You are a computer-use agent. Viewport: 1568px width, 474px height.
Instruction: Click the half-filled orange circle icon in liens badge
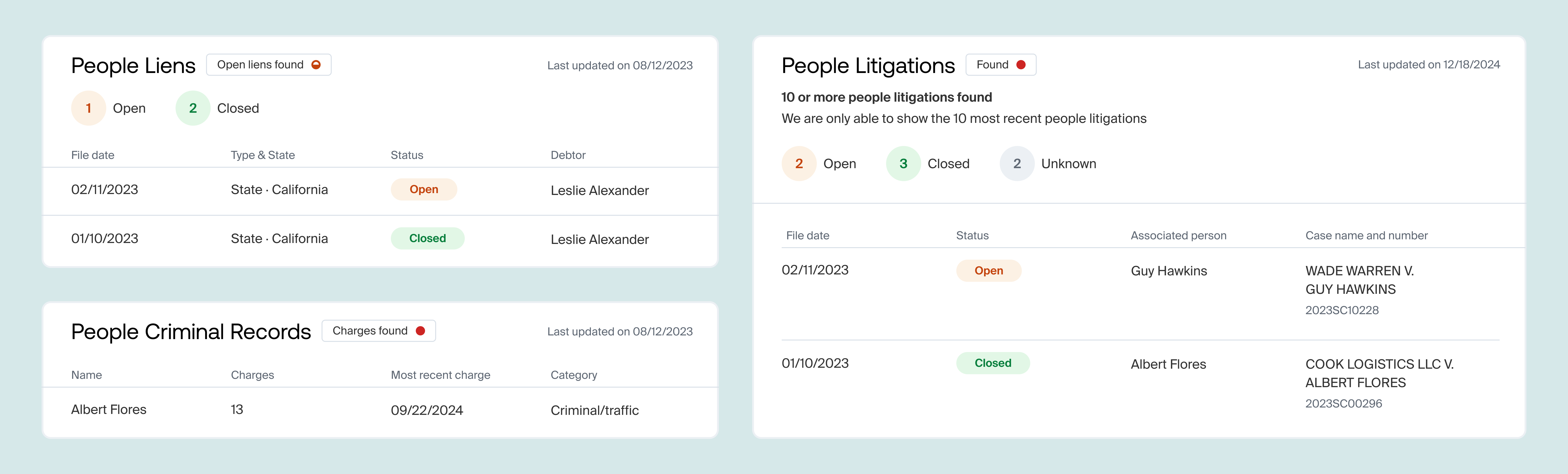point(316,64)
